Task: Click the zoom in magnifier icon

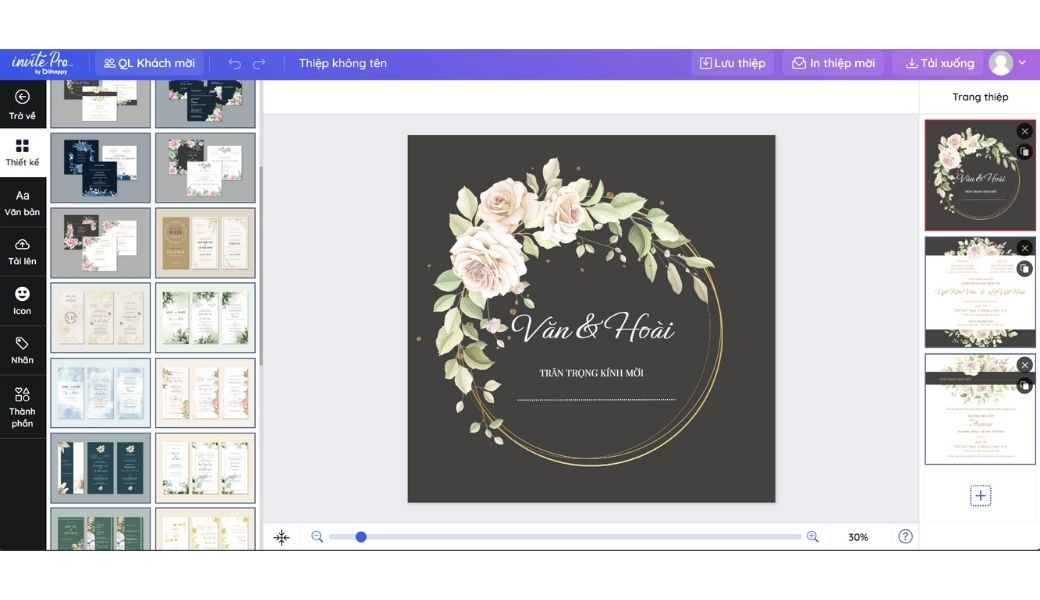Action: point(812,537)
